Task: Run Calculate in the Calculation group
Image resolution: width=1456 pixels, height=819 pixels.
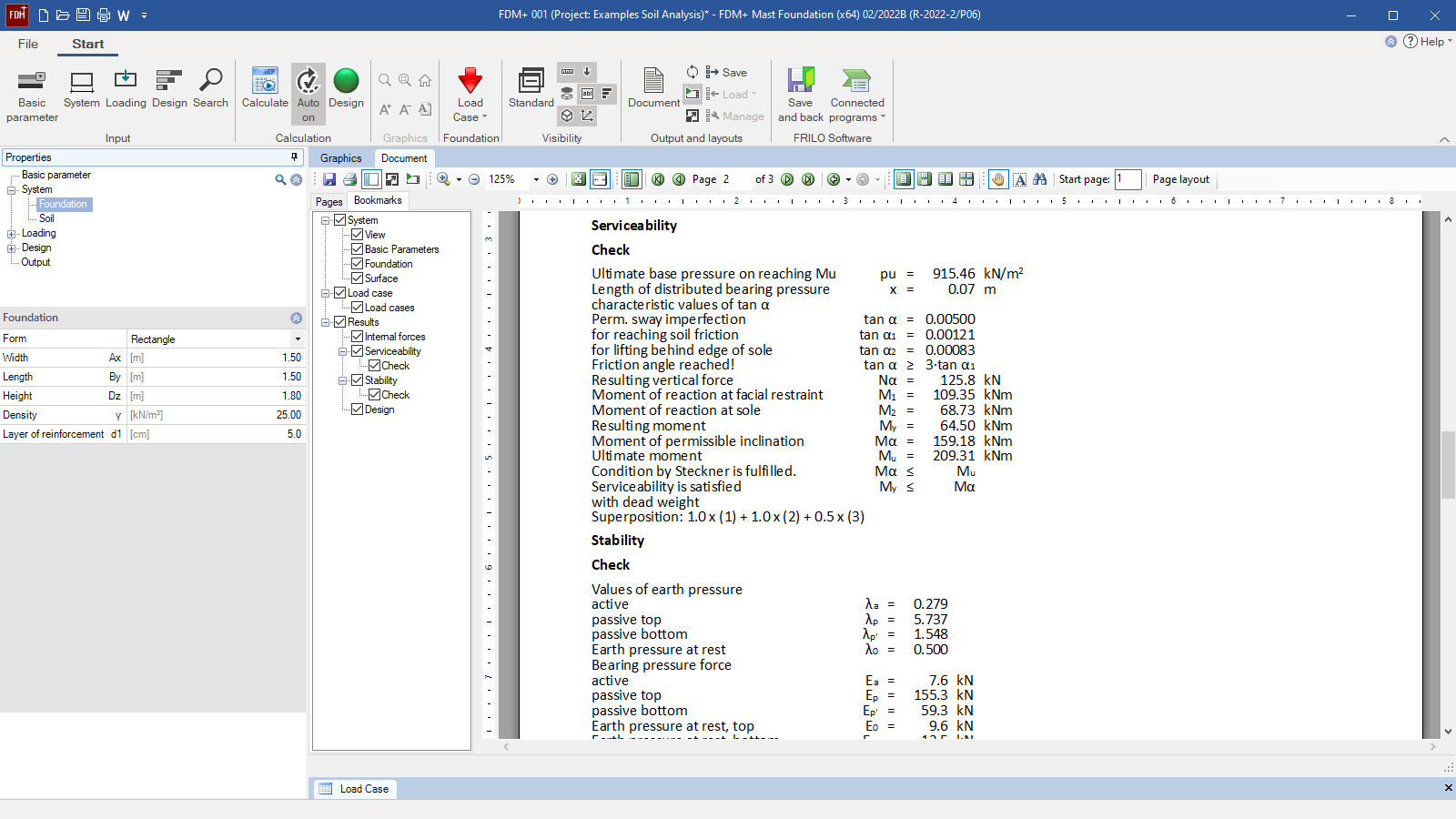Action: pos(265,90)
